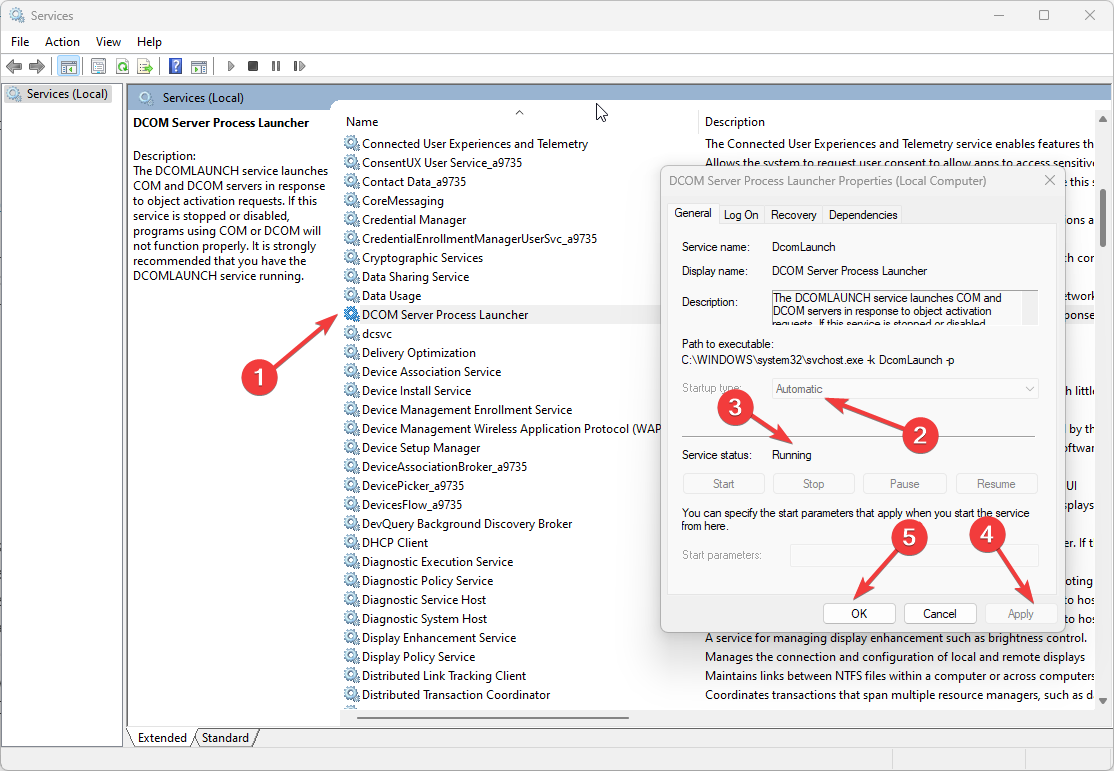Image resolution: width=1114 pixels, height=771 pixels.
Task: Open the blue Help toolbar icon
Action: [175, 66]
